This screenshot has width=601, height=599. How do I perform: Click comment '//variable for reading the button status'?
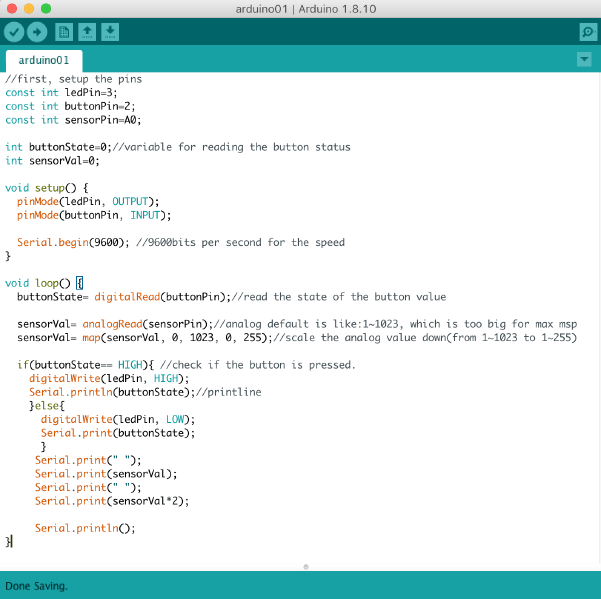coord(231,147)
